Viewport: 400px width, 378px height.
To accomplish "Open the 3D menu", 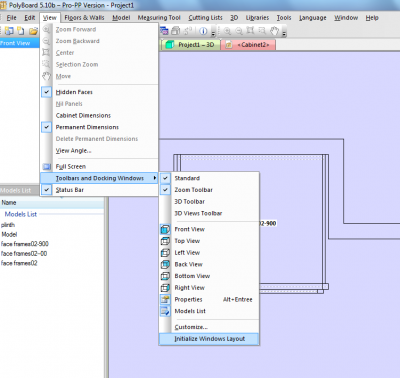I will pos(234,18).
